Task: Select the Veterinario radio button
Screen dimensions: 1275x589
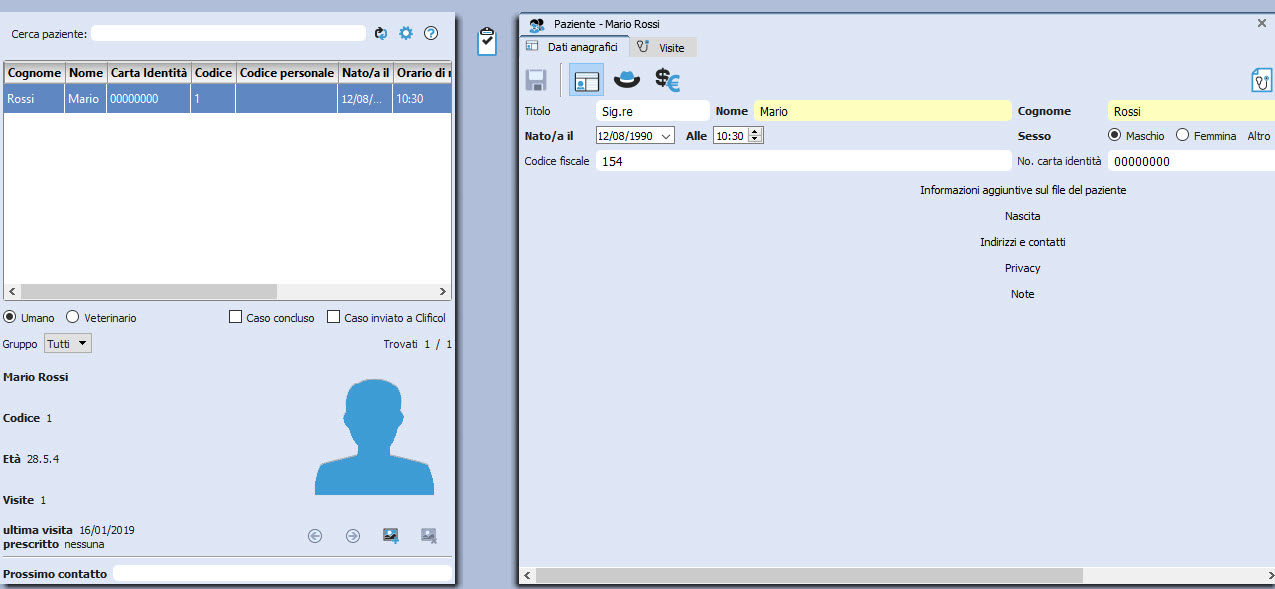Action: point(73,318)
